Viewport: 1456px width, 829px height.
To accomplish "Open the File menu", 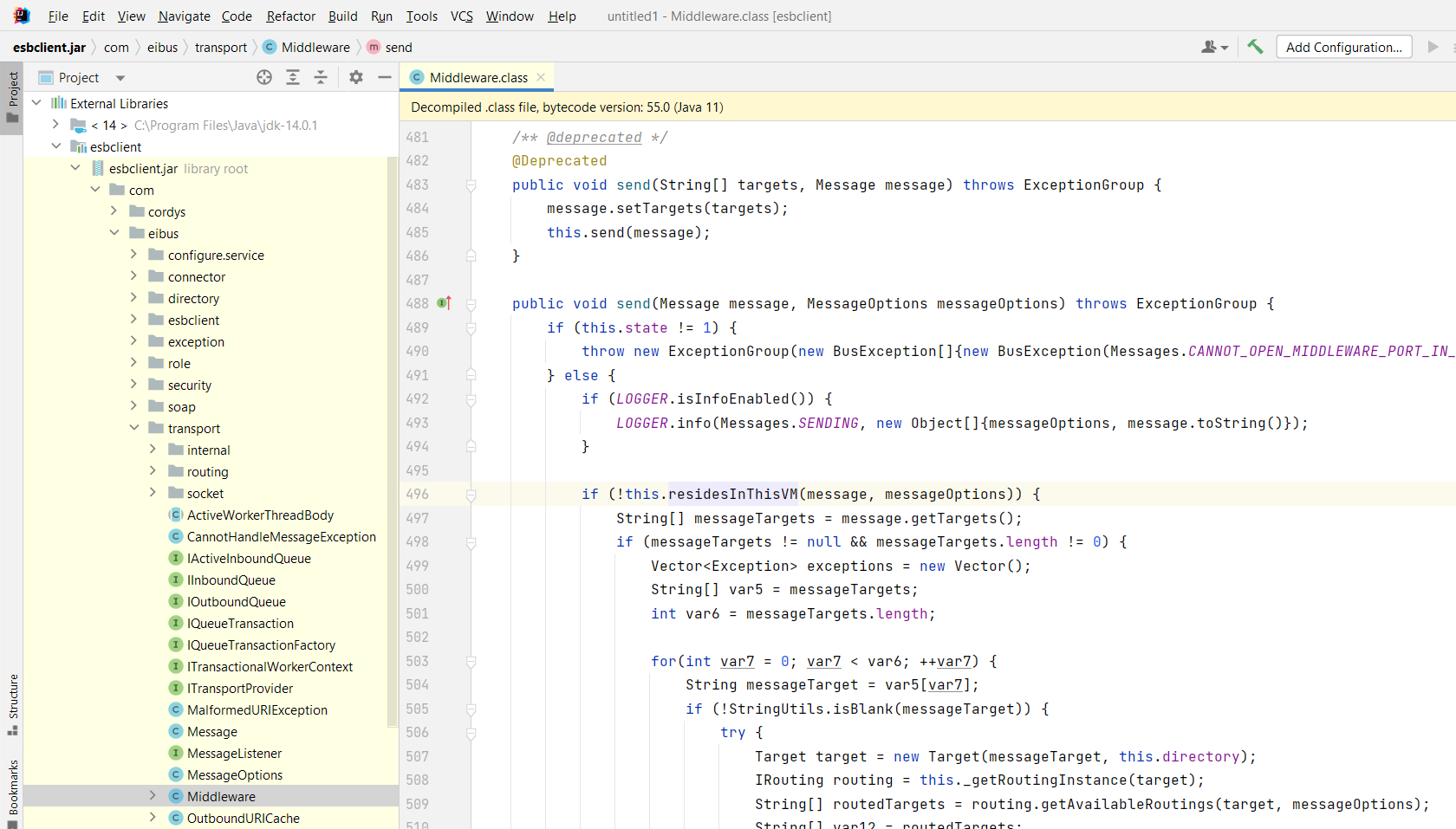I will click(x=58, y=16).
